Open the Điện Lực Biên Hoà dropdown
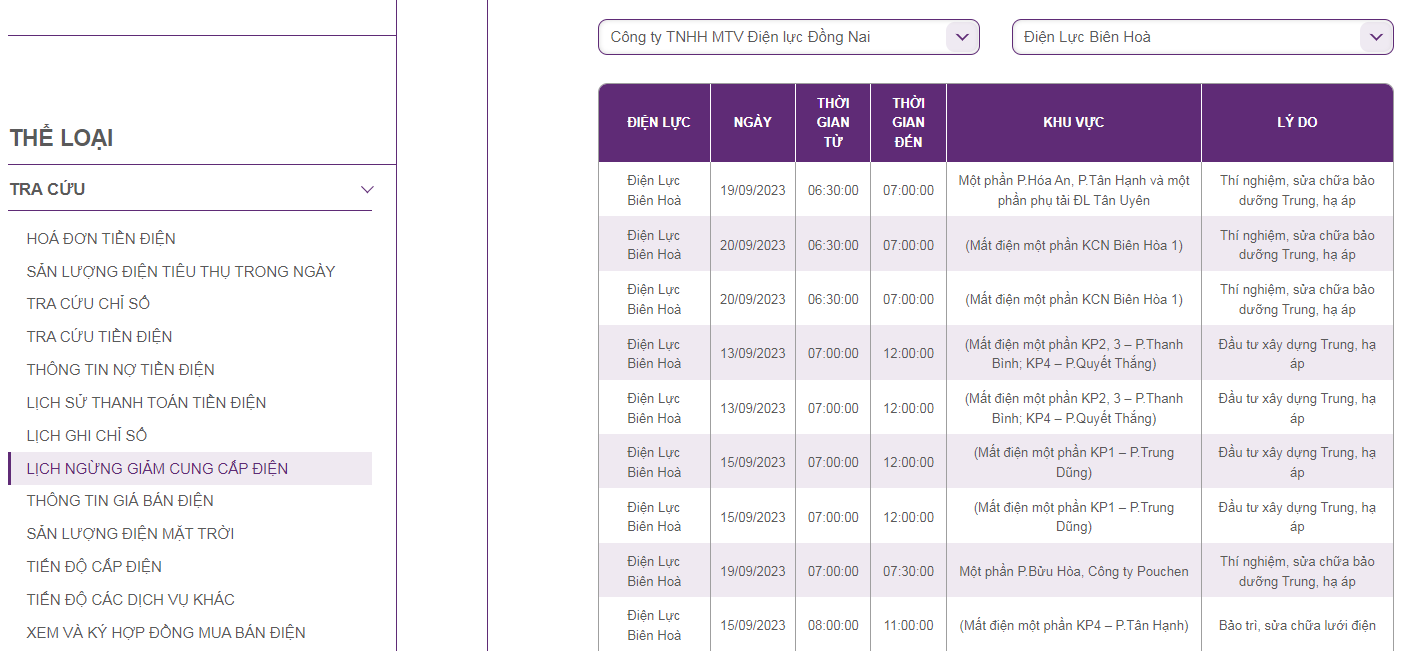 click(1202, 37)
